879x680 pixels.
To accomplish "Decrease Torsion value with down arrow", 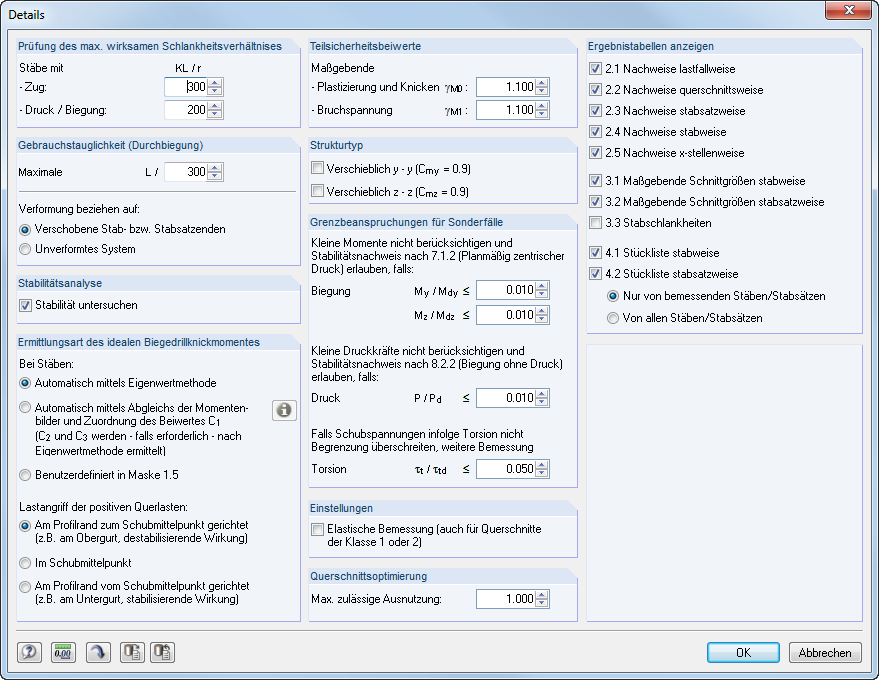I will click(x=542, y=473).
